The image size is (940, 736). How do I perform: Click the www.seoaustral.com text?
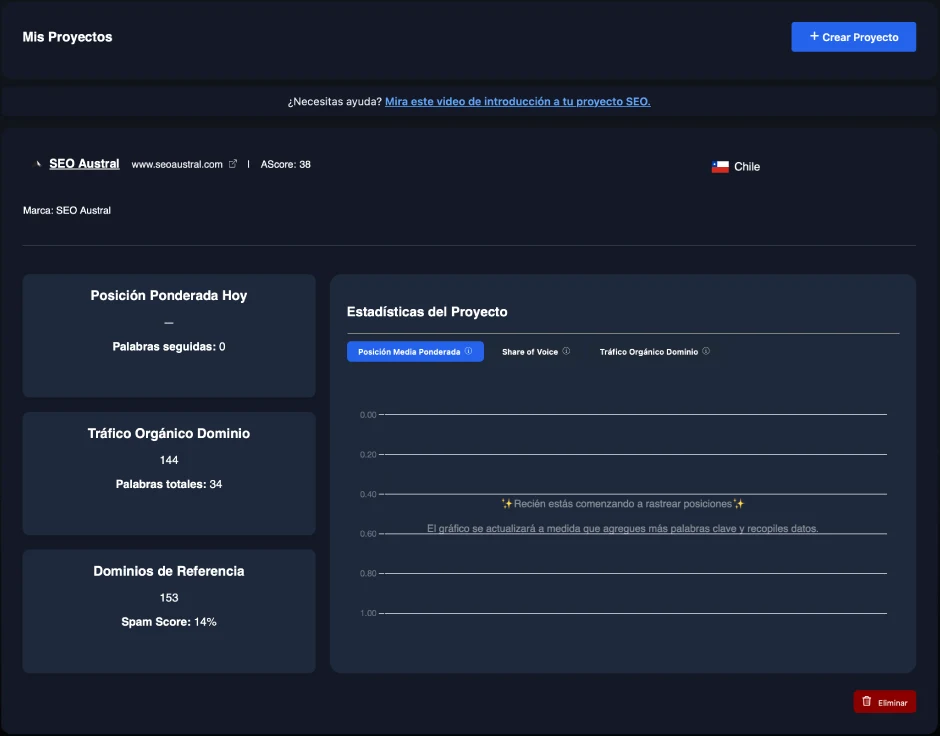coord(177,164)
